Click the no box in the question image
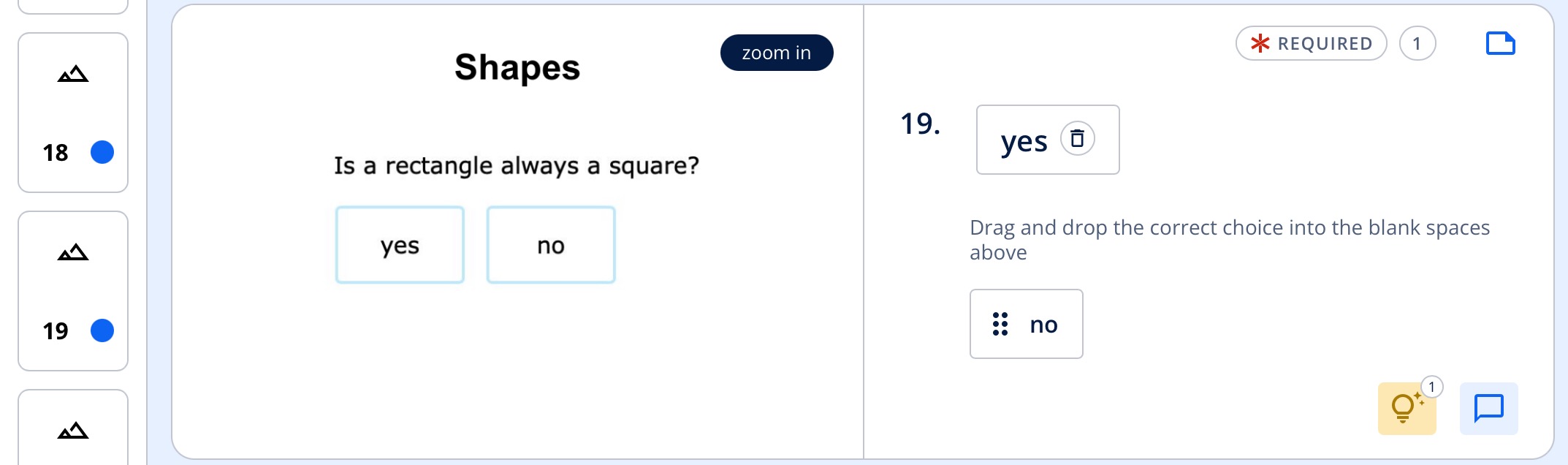1568x465 pixels. 551,245
